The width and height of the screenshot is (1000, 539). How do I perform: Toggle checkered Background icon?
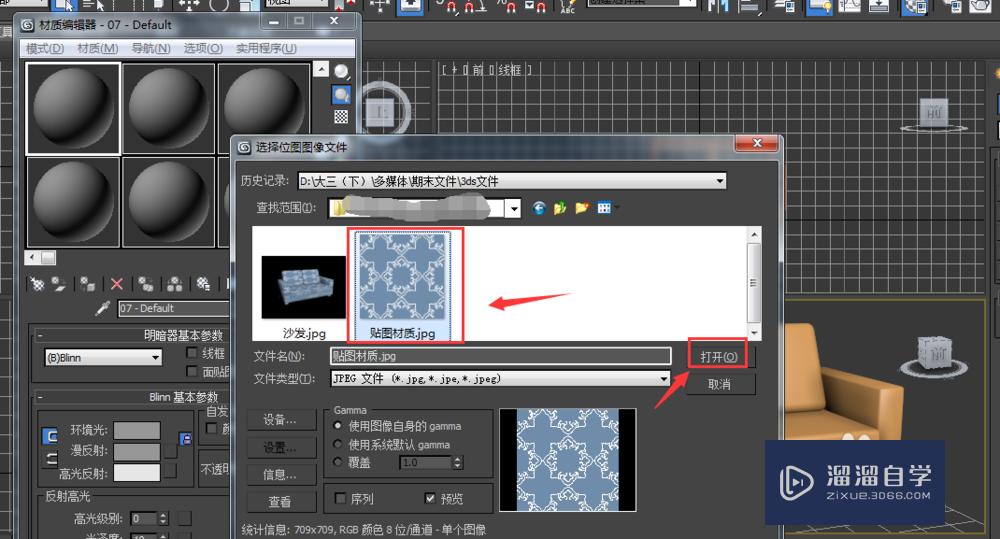(342, 117)
